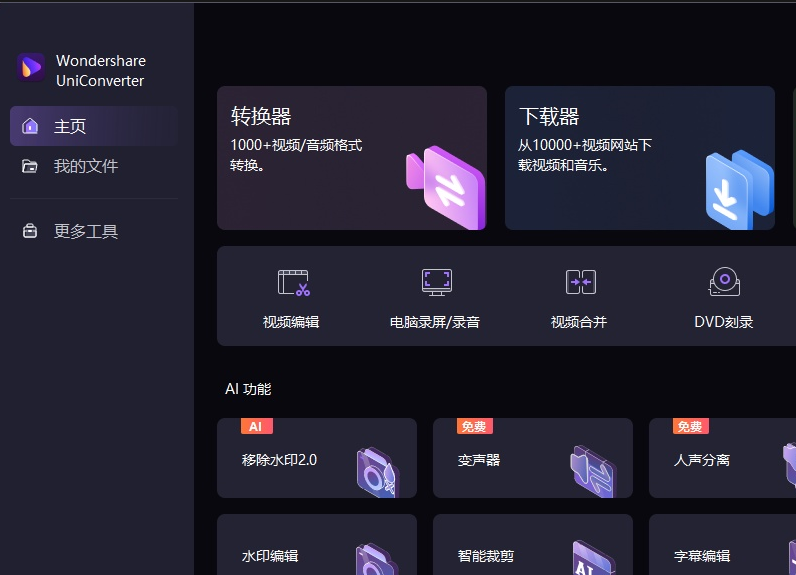Open the 人声分离 vocal remover card

[x=722, y=458]
